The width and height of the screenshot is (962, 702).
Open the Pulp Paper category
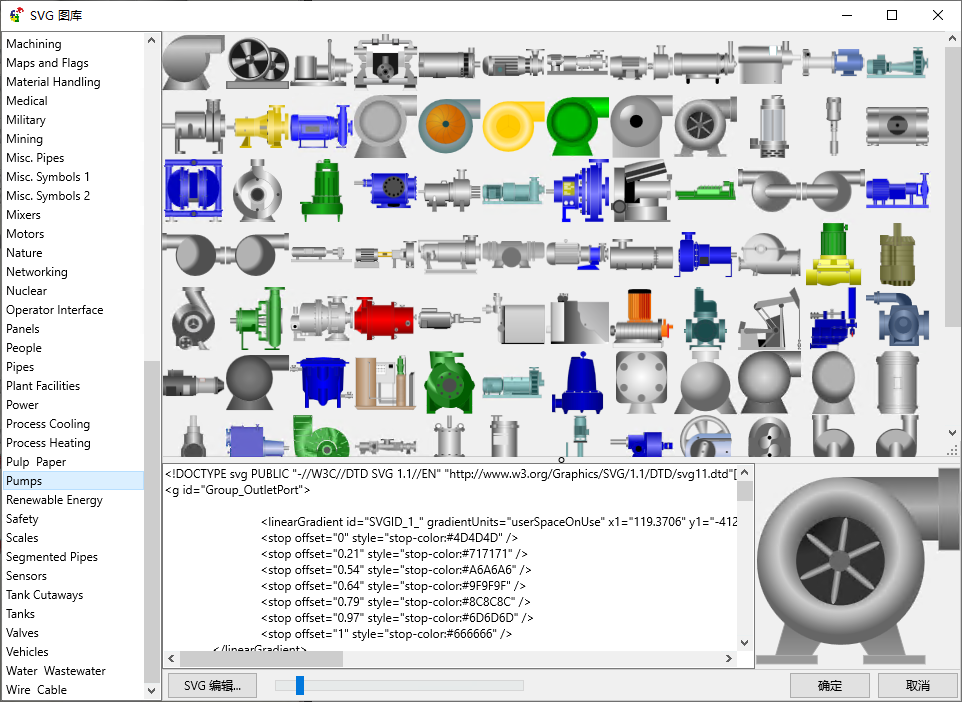(36, 463)
